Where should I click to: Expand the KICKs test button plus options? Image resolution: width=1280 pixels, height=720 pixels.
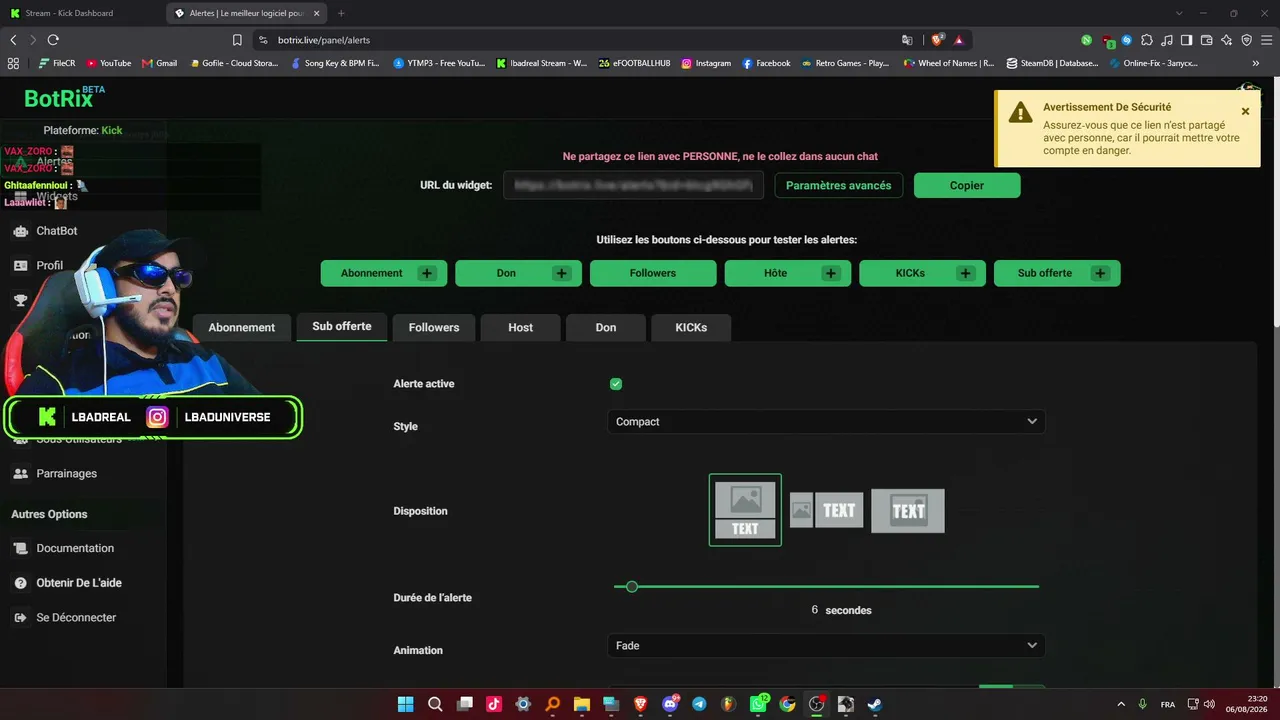(965, 273)
